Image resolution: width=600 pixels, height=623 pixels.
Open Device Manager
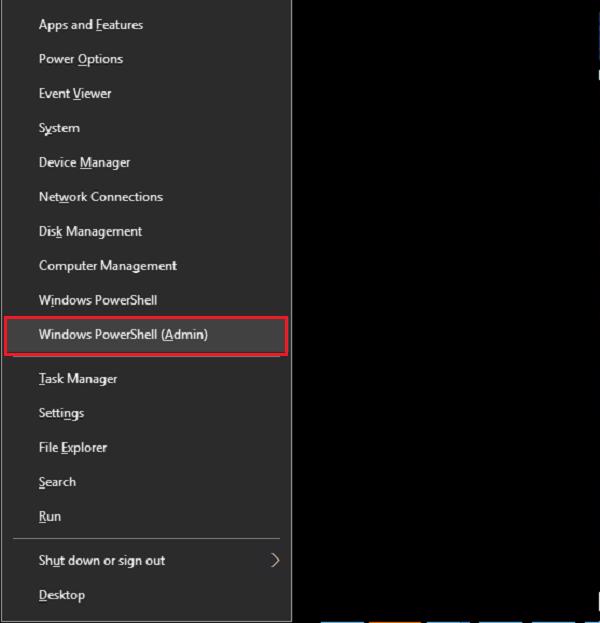tap(146, 163)
